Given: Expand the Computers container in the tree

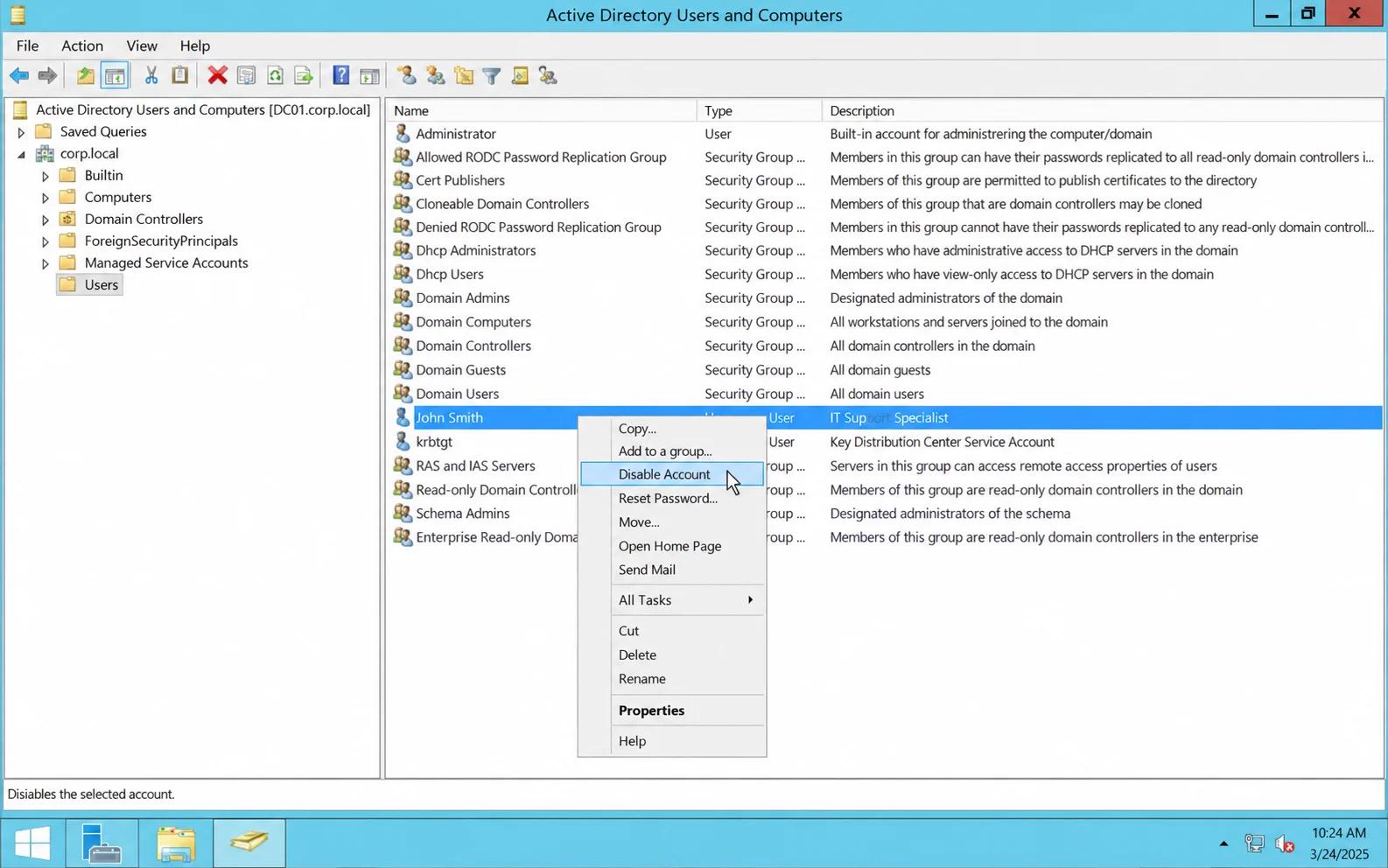Looking at the screenshot, I should tap(46, 198).
